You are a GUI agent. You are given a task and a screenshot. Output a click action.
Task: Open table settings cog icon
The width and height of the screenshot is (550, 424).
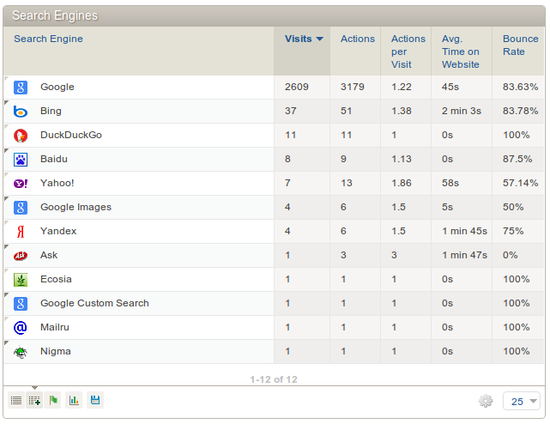pyautogui.click(x=486, y=401)
